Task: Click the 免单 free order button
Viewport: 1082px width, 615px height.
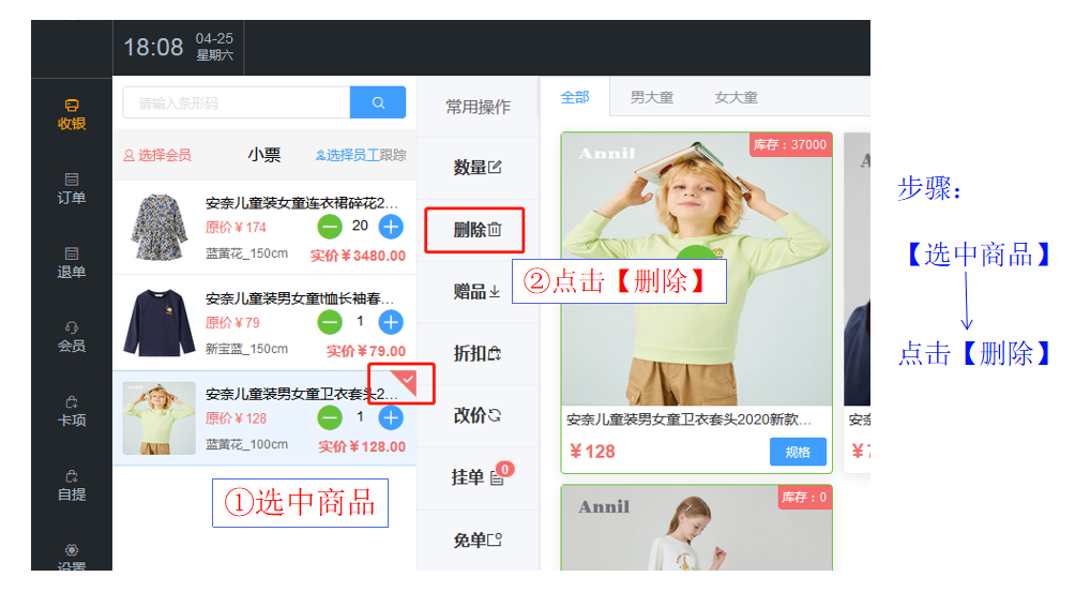Action: click(x=478, y=540)
